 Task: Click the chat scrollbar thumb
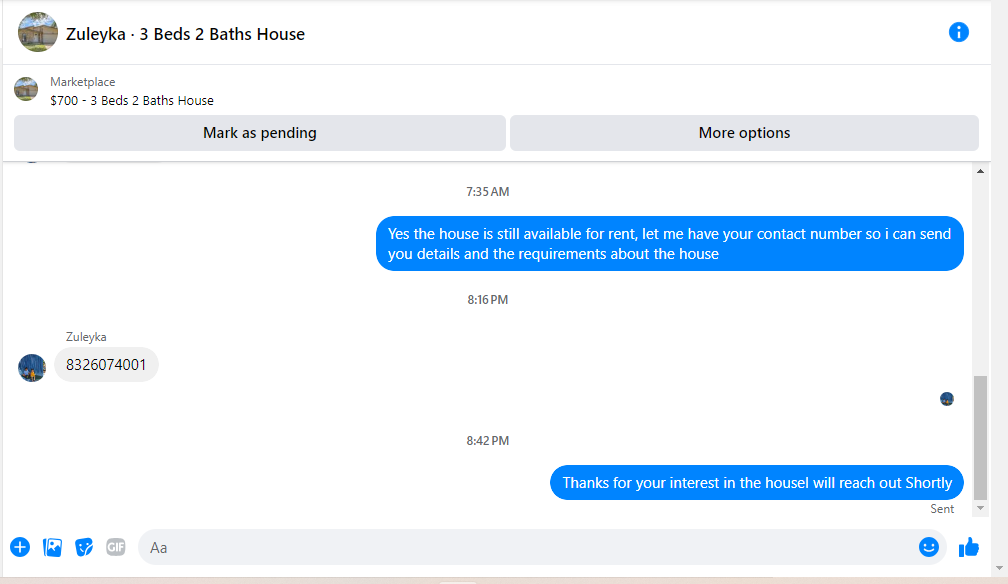[x=980, y=437]
